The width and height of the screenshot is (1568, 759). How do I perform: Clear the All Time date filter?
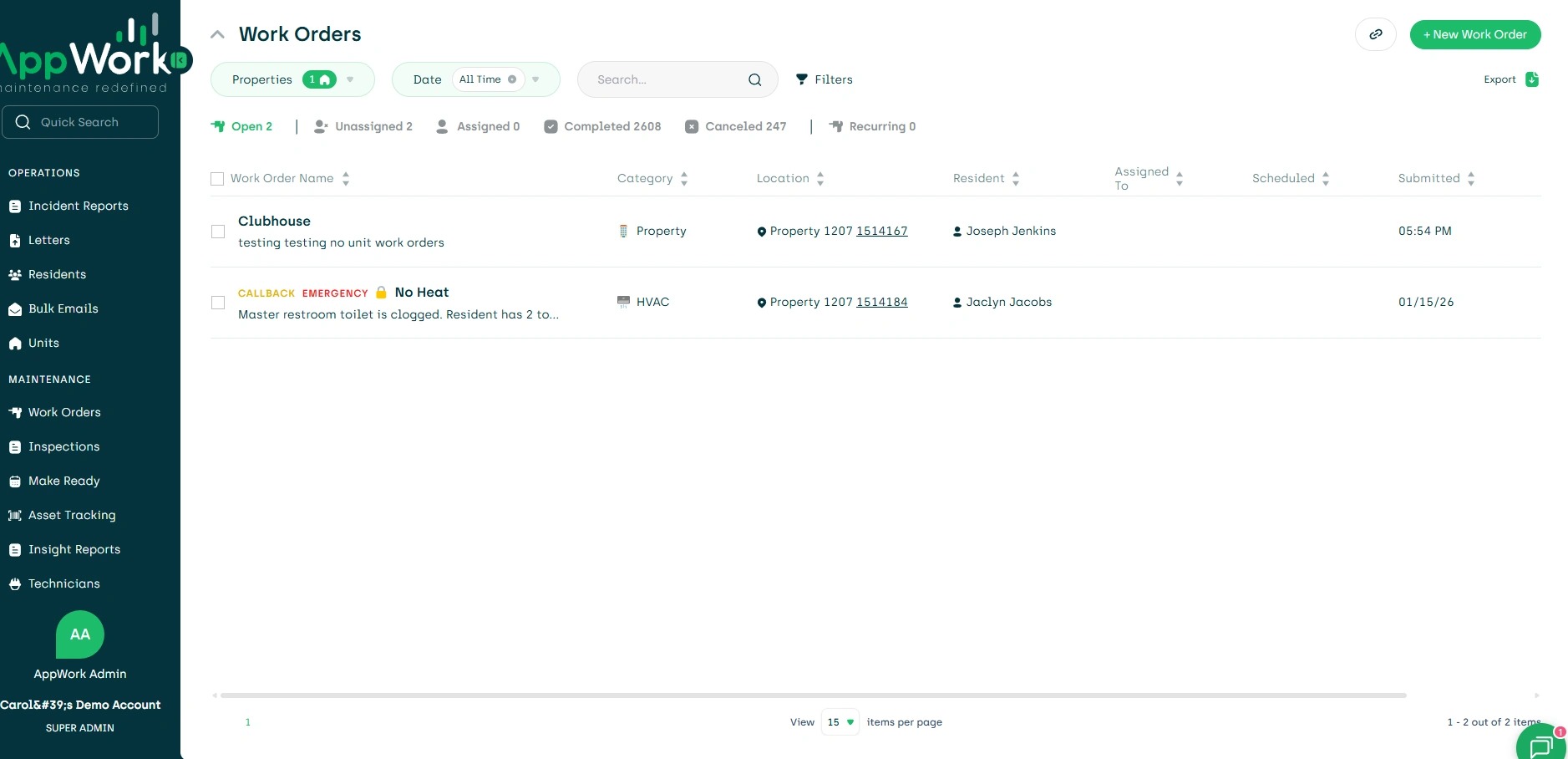click(512, 79)
